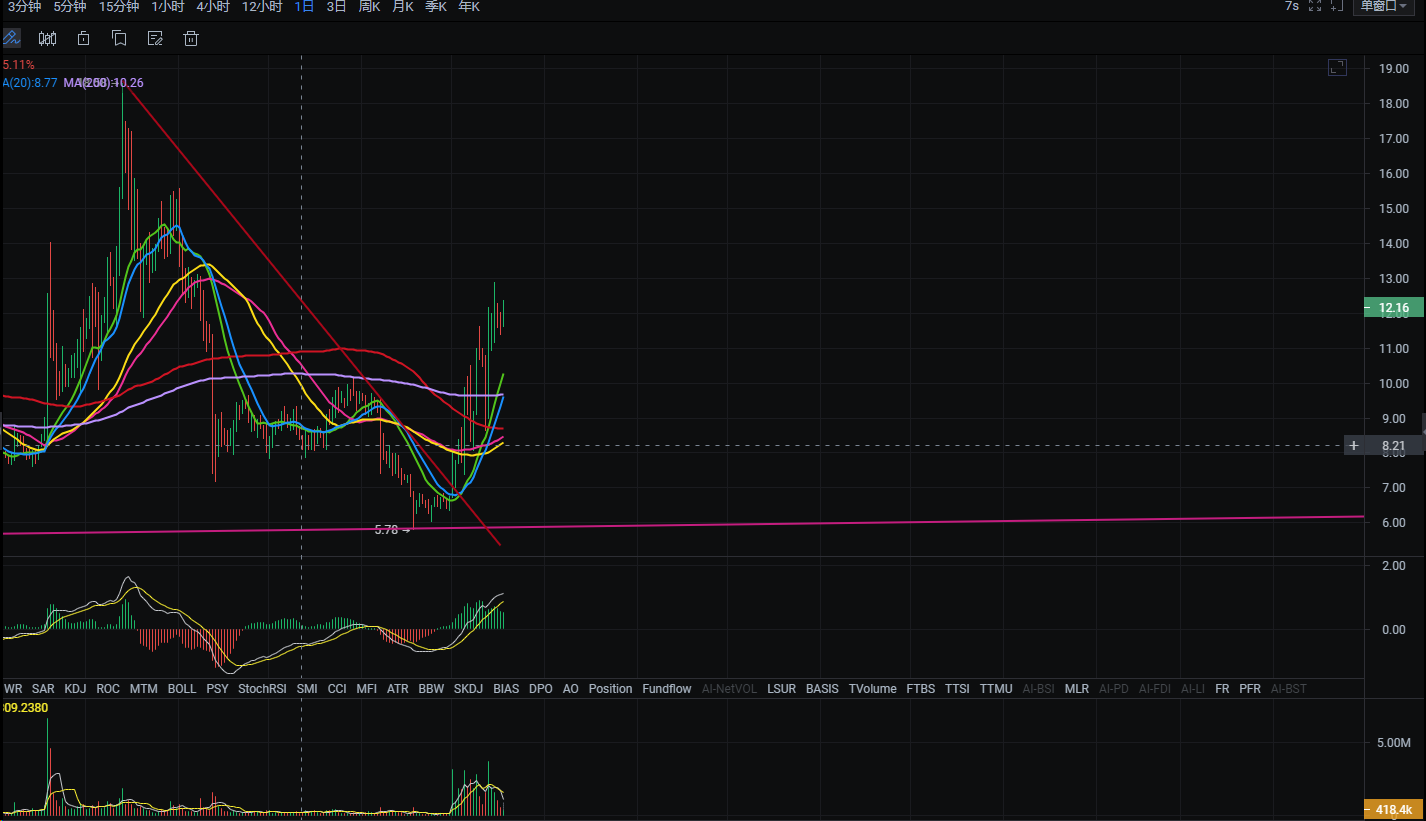The width and height of the screenshot is (1426, 821).
Task: Click the MA(20):8.77 legend label
Action: [x=29, y=83]
